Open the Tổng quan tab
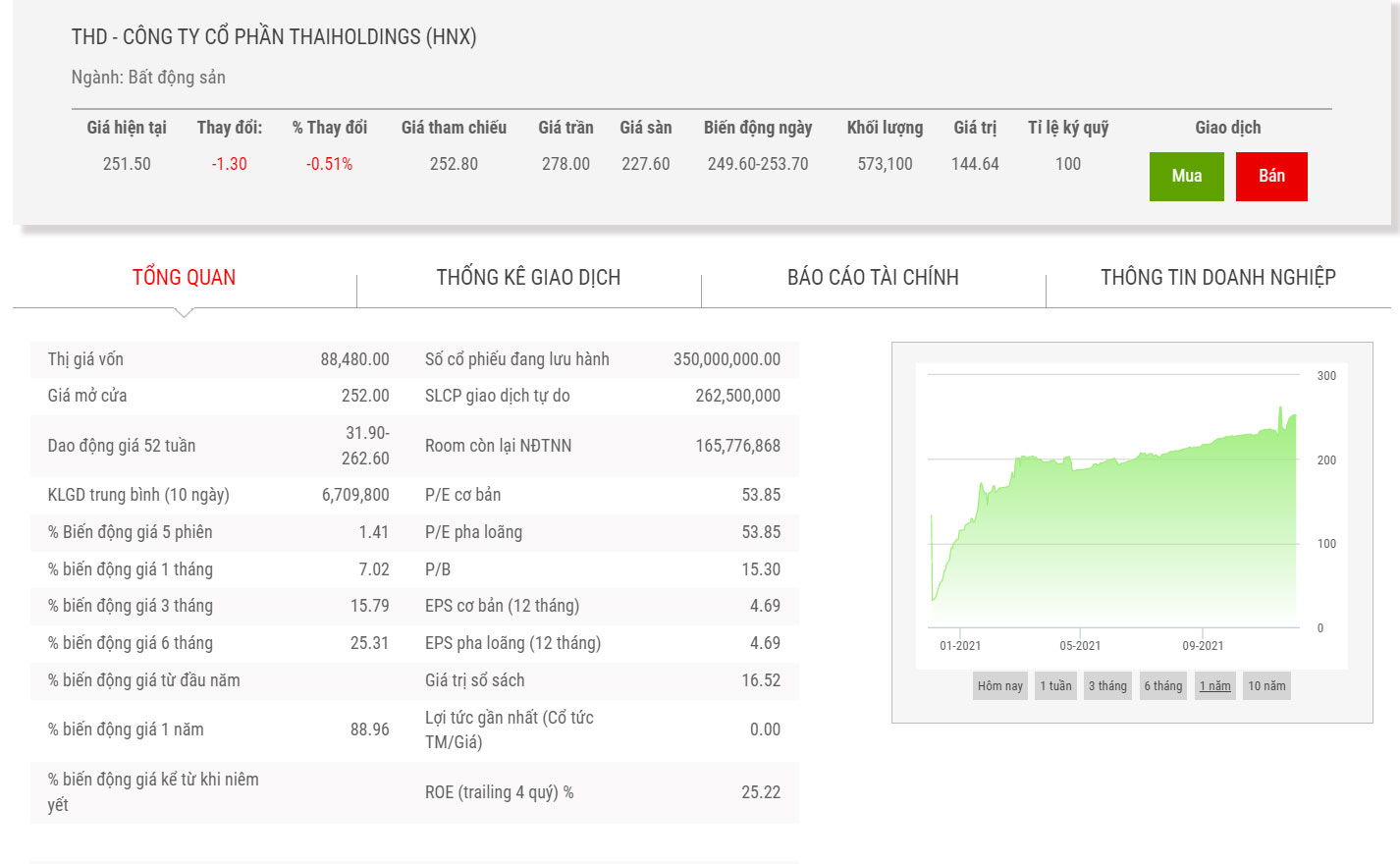Viewport: 1400px width, 864px height. [184, 278]
